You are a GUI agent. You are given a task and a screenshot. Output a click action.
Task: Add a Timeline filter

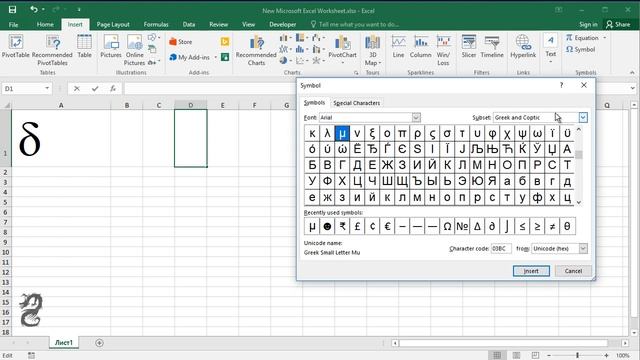[492, 46]
